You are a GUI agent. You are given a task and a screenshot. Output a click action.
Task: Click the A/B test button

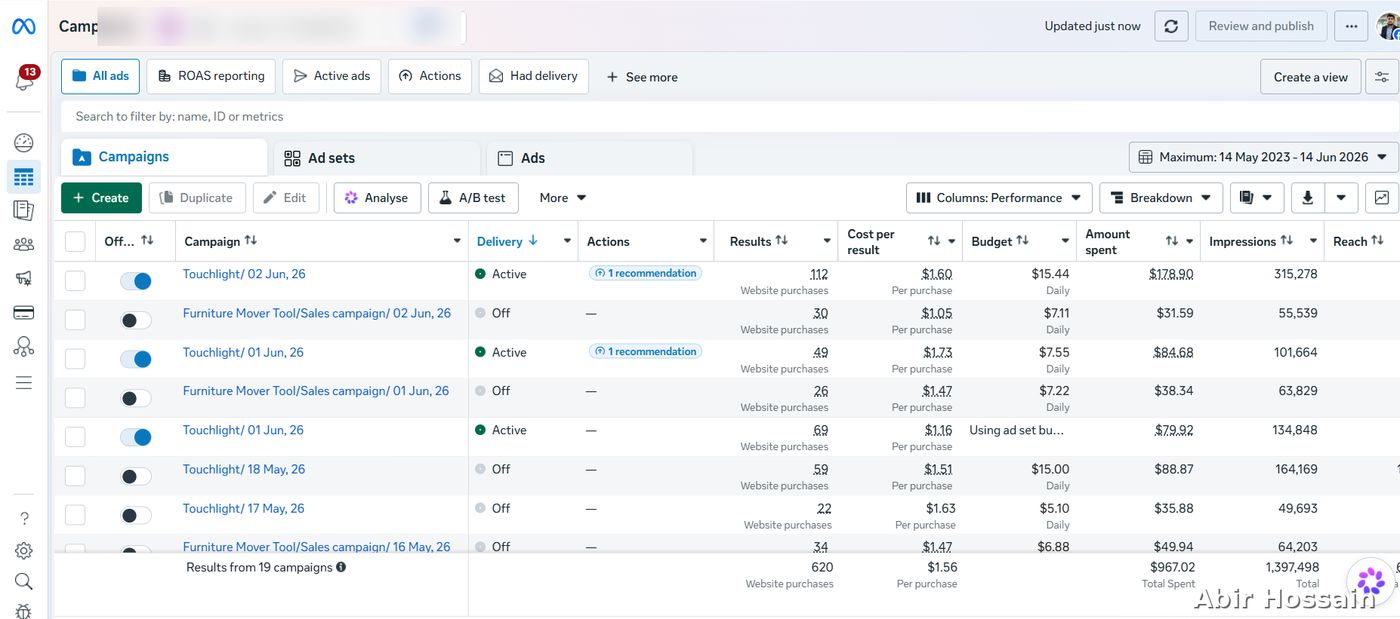point(474,198)
